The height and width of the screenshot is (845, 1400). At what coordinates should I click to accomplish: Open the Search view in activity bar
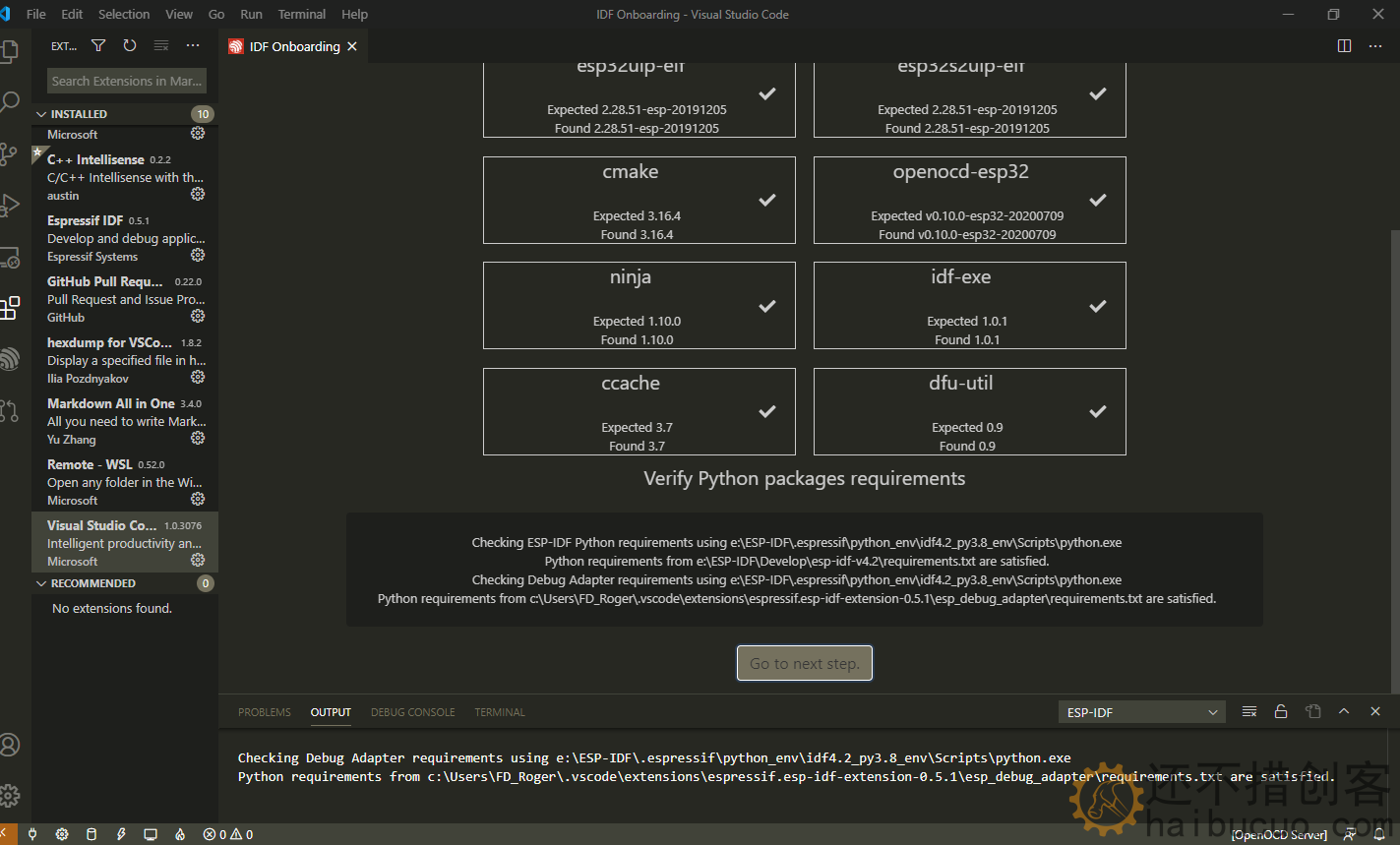pos(9,101)
